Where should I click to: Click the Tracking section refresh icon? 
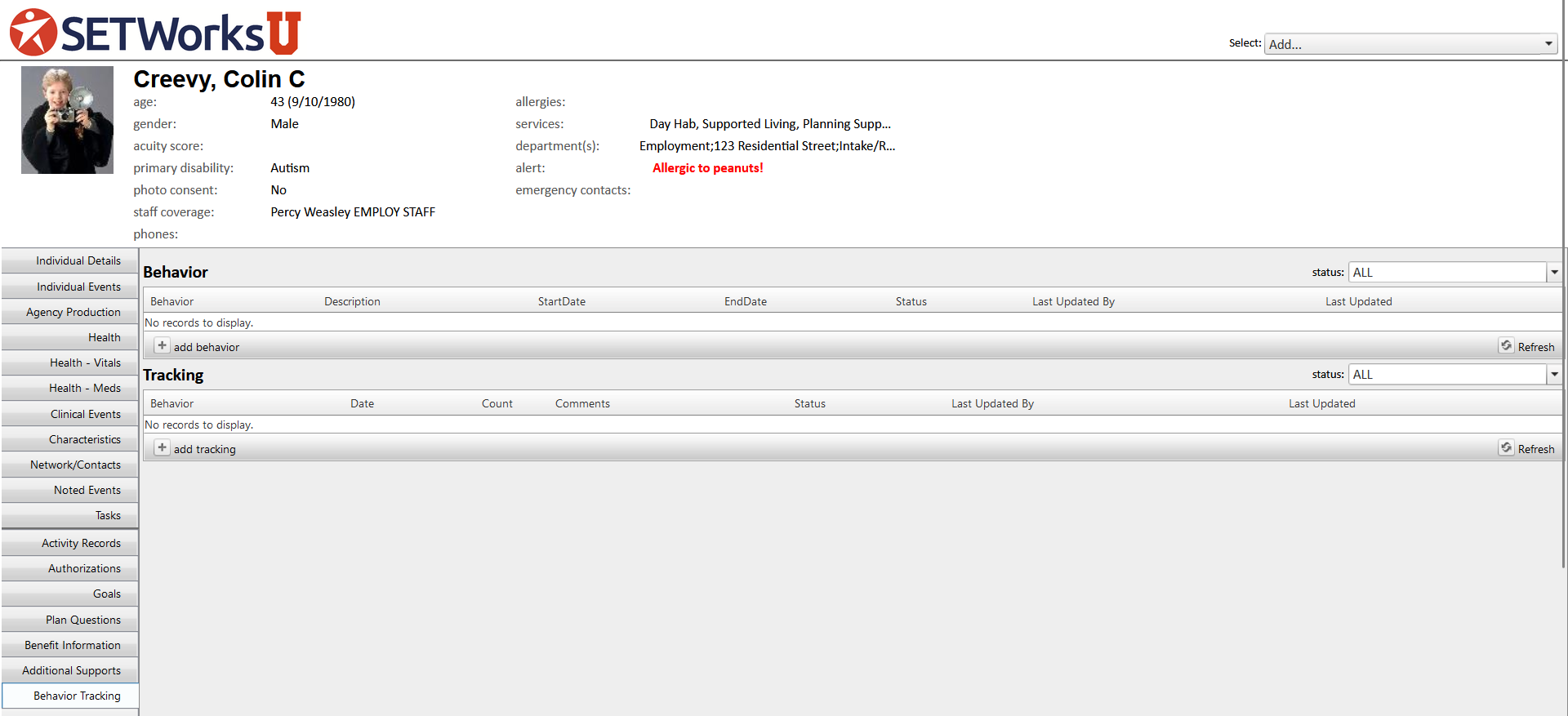point(1506,447)
